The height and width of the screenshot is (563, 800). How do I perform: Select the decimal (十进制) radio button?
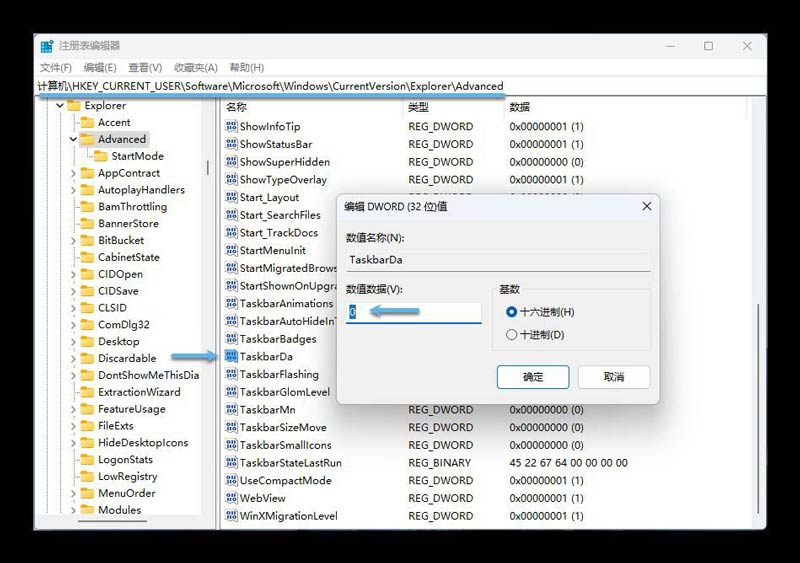pos(512,335)
